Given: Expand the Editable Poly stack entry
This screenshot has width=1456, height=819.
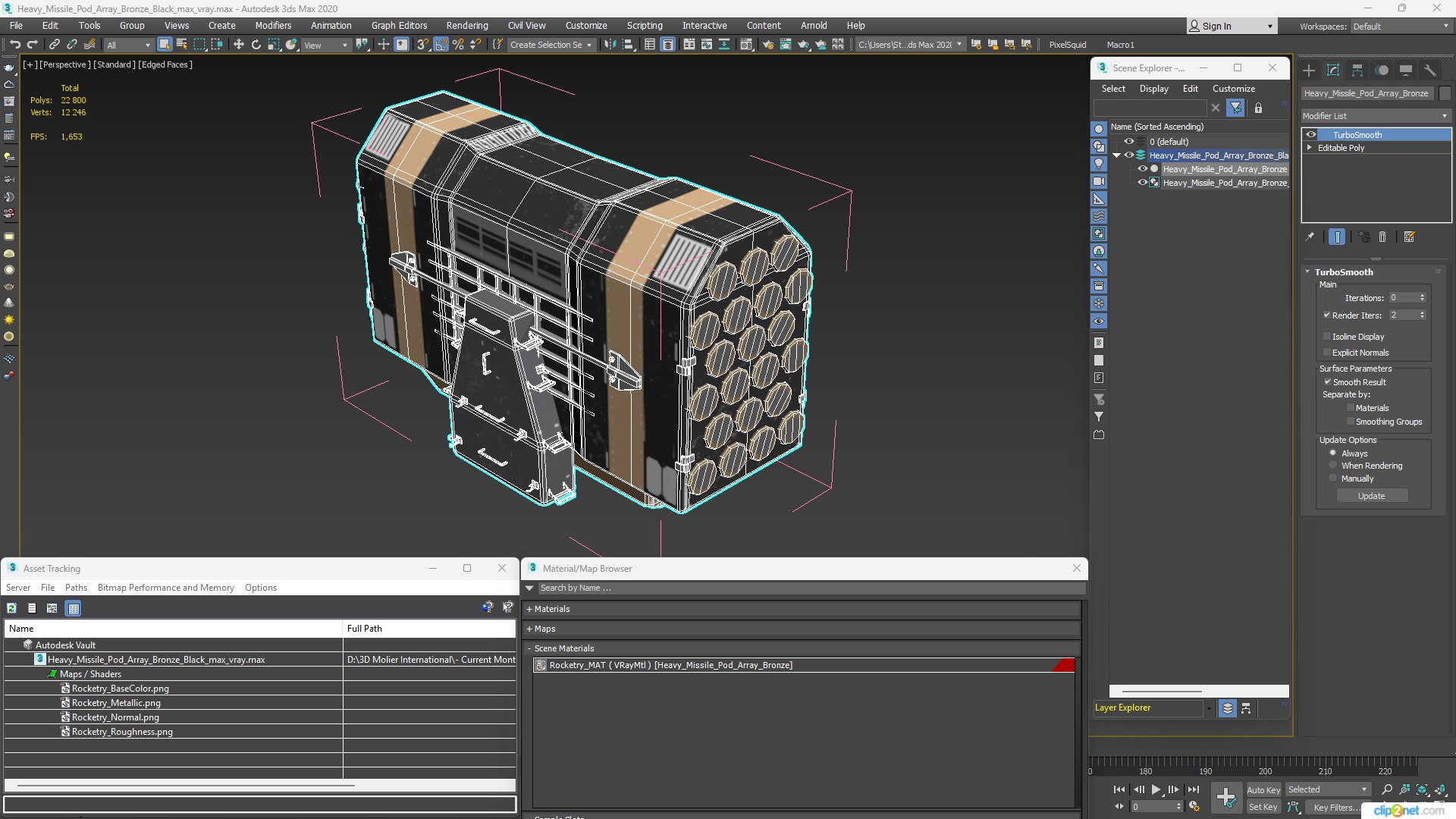Looking at the screenshot, I should pos(1309,148).
